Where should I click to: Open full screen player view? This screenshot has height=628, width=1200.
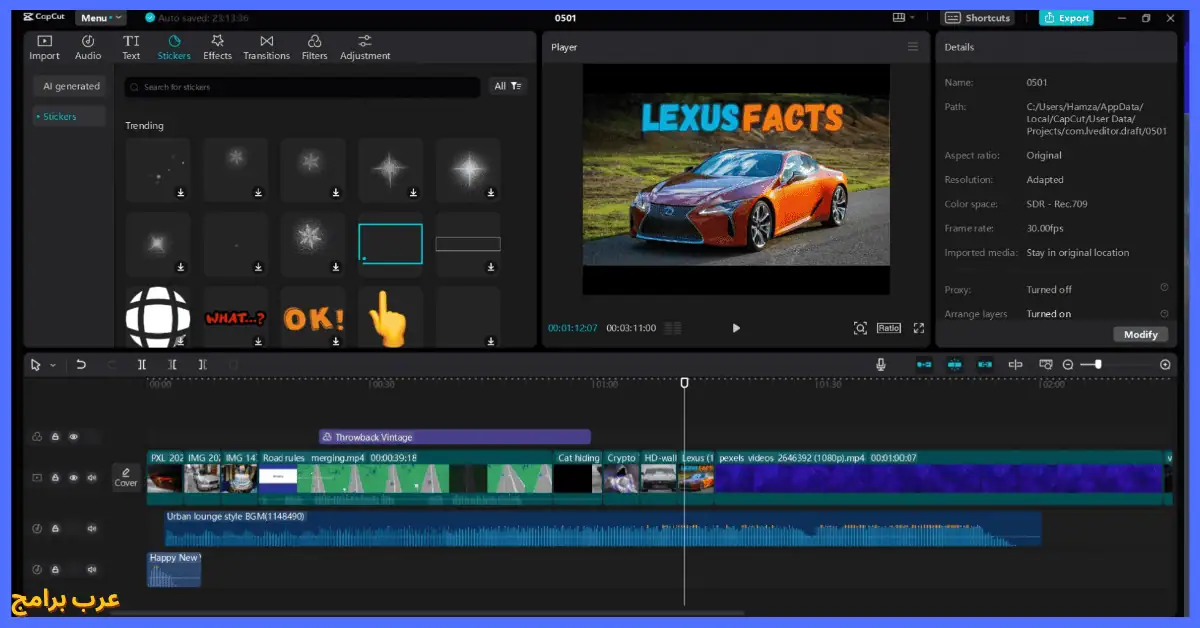tap(919, 328)
